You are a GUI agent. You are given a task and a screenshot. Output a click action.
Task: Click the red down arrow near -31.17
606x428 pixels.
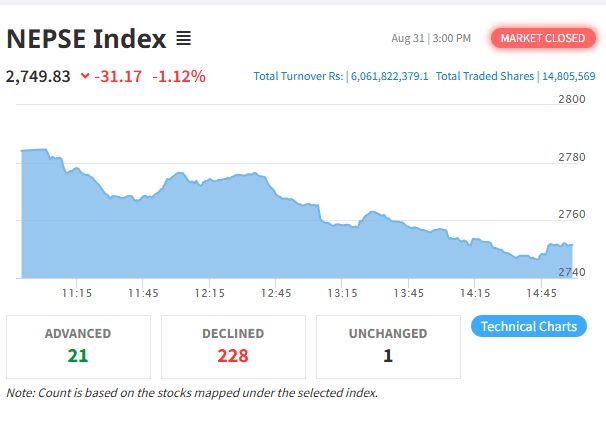click(x=84, y=76)
